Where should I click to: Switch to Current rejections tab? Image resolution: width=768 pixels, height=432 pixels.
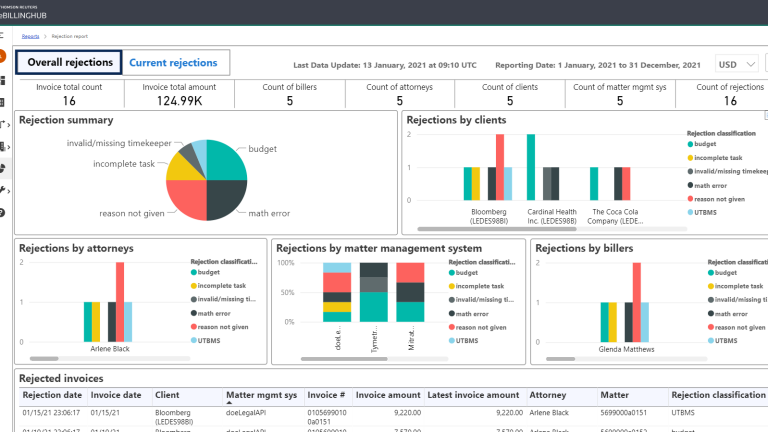[x=173, y=63]
